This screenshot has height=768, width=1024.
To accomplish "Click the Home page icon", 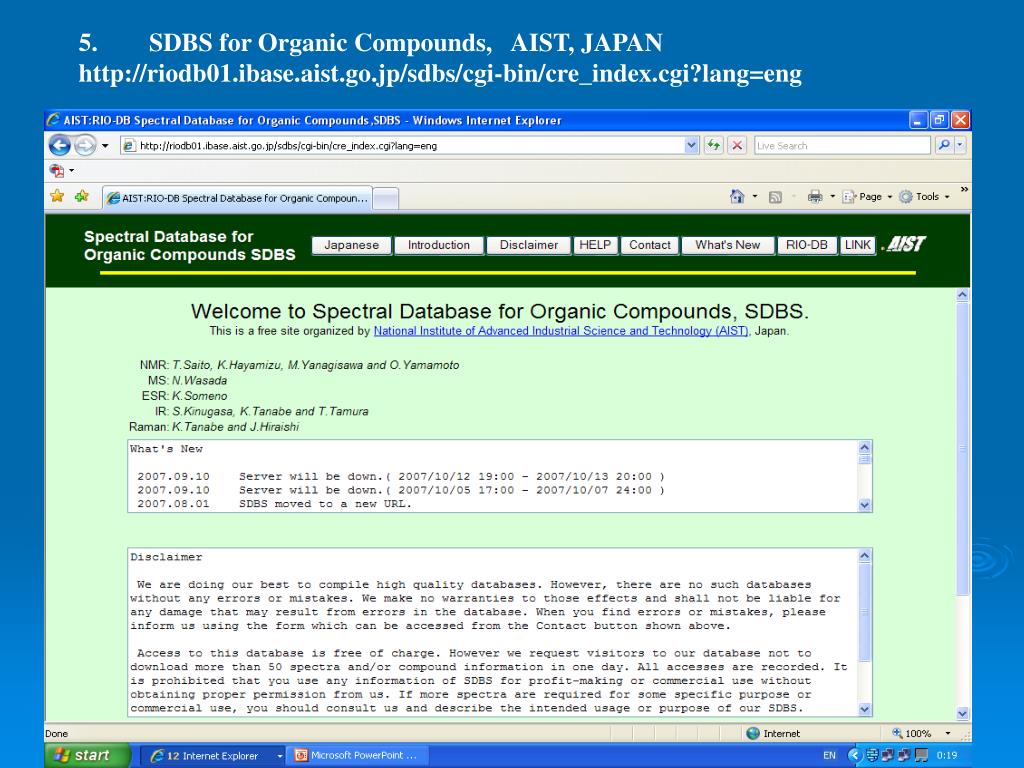I will 737,197.
